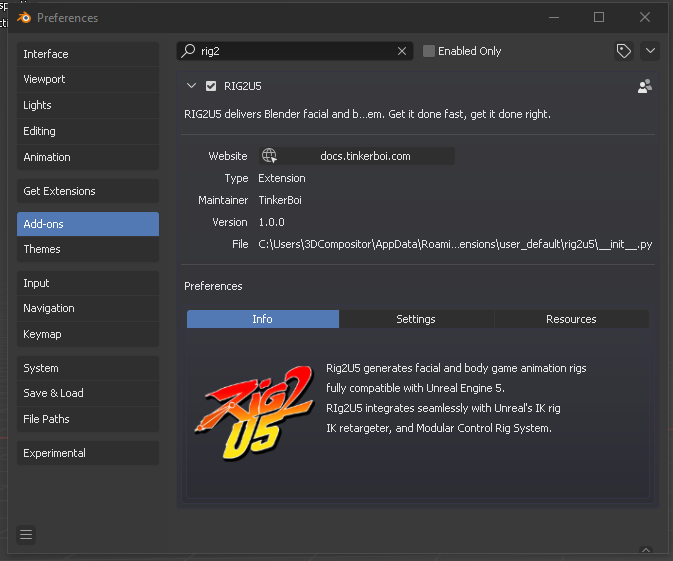This screenshot has height=561, width=673.
Task: Click the tag filter icon
Action: (x=624, y=51)
